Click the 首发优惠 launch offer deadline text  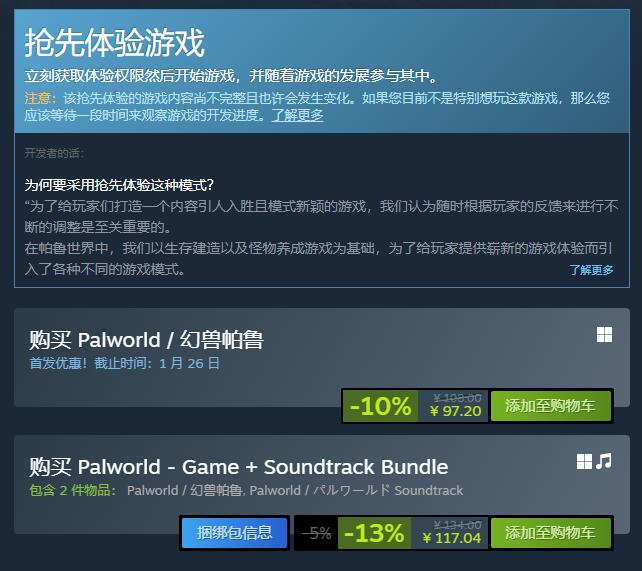coord(124,363)
